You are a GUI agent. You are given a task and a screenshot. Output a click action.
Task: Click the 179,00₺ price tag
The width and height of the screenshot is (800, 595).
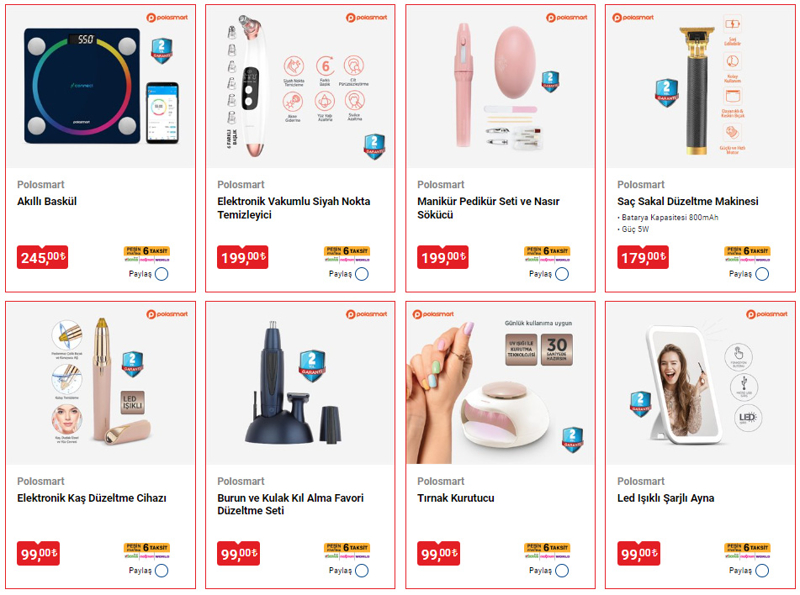coord(642,257)
